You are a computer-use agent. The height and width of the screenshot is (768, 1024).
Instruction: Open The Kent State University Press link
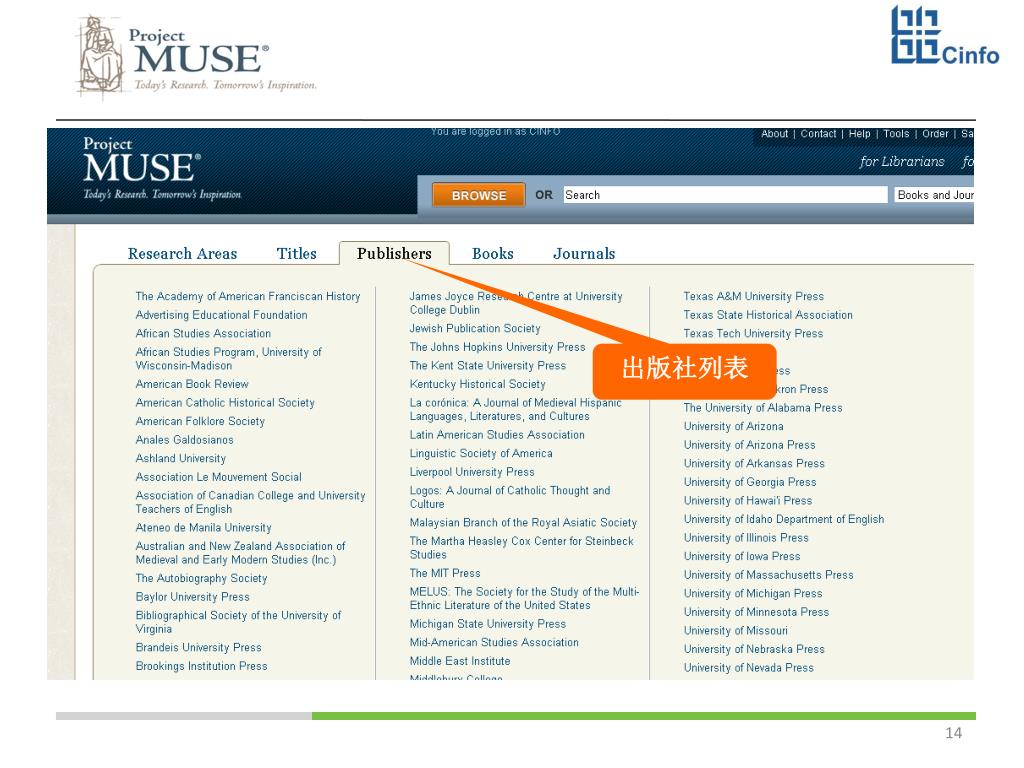click(487, 366)
